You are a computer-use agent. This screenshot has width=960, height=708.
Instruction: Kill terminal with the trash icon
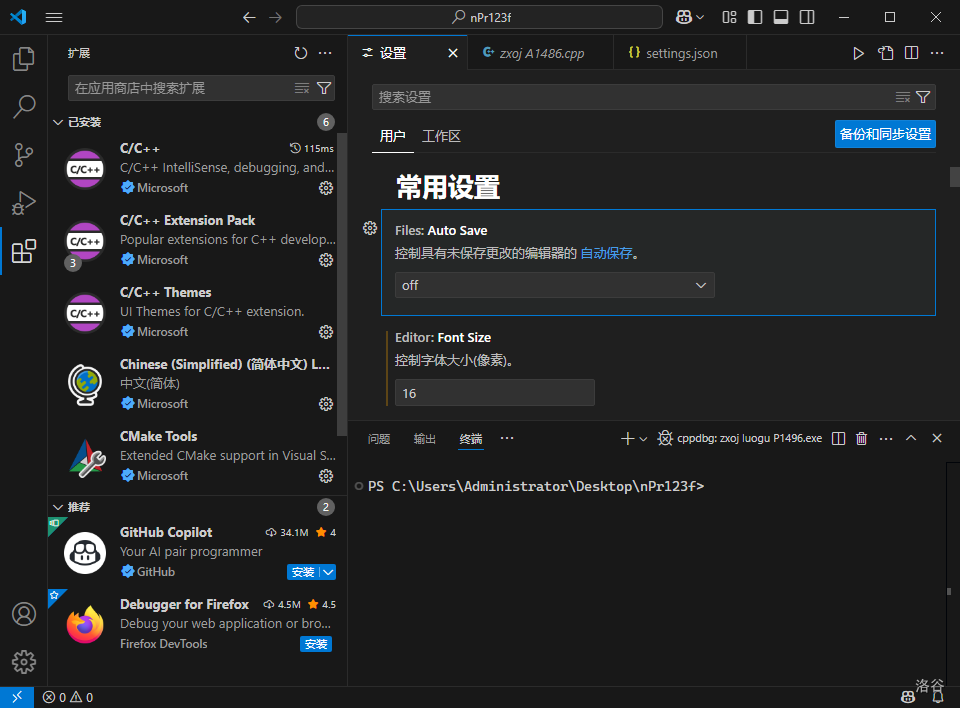pos(862,438)
